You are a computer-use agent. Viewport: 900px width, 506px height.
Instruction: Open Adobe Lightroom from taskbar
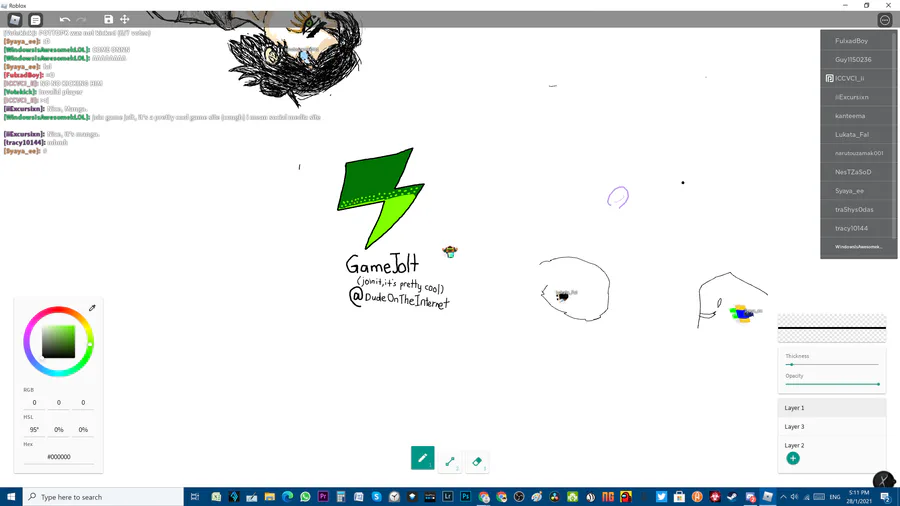[x=448, y=497]
